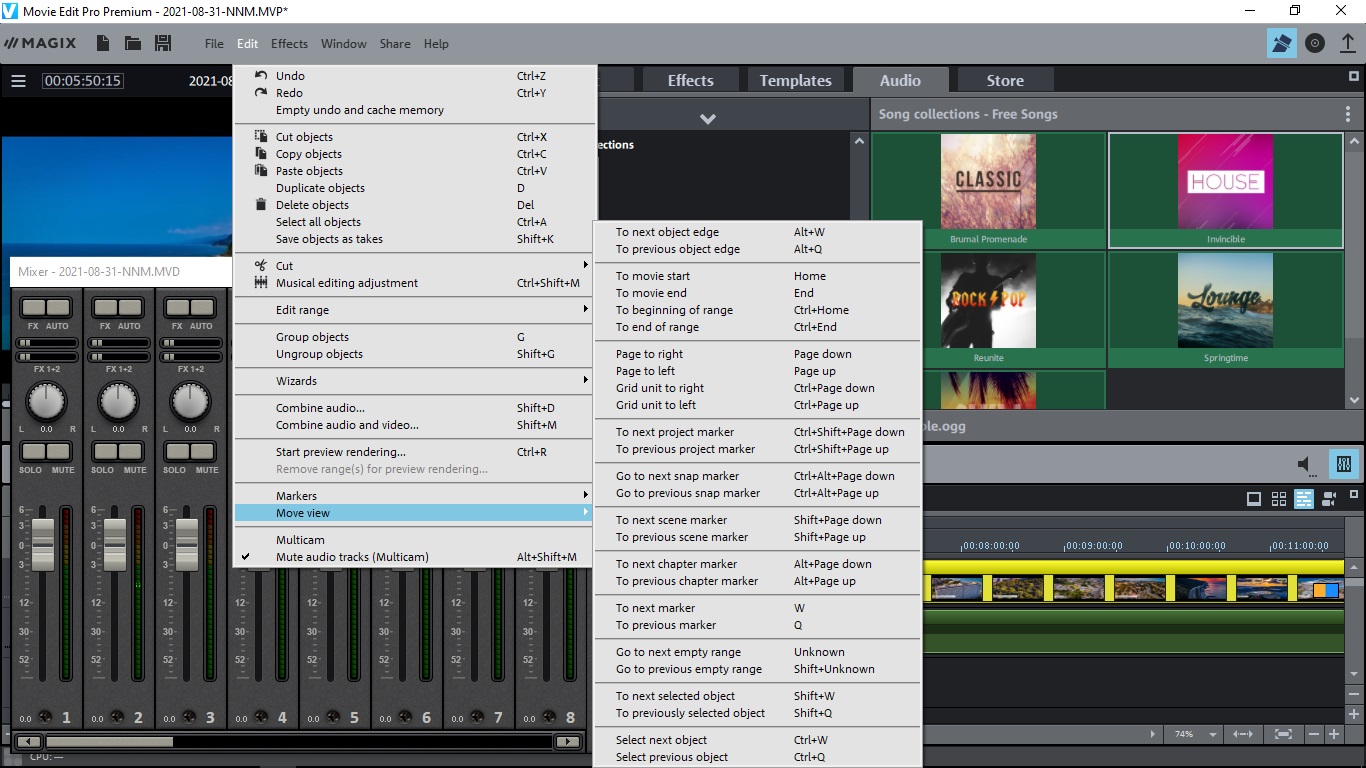Toggle the Mixer panel icon

[x=1343, y=465]
